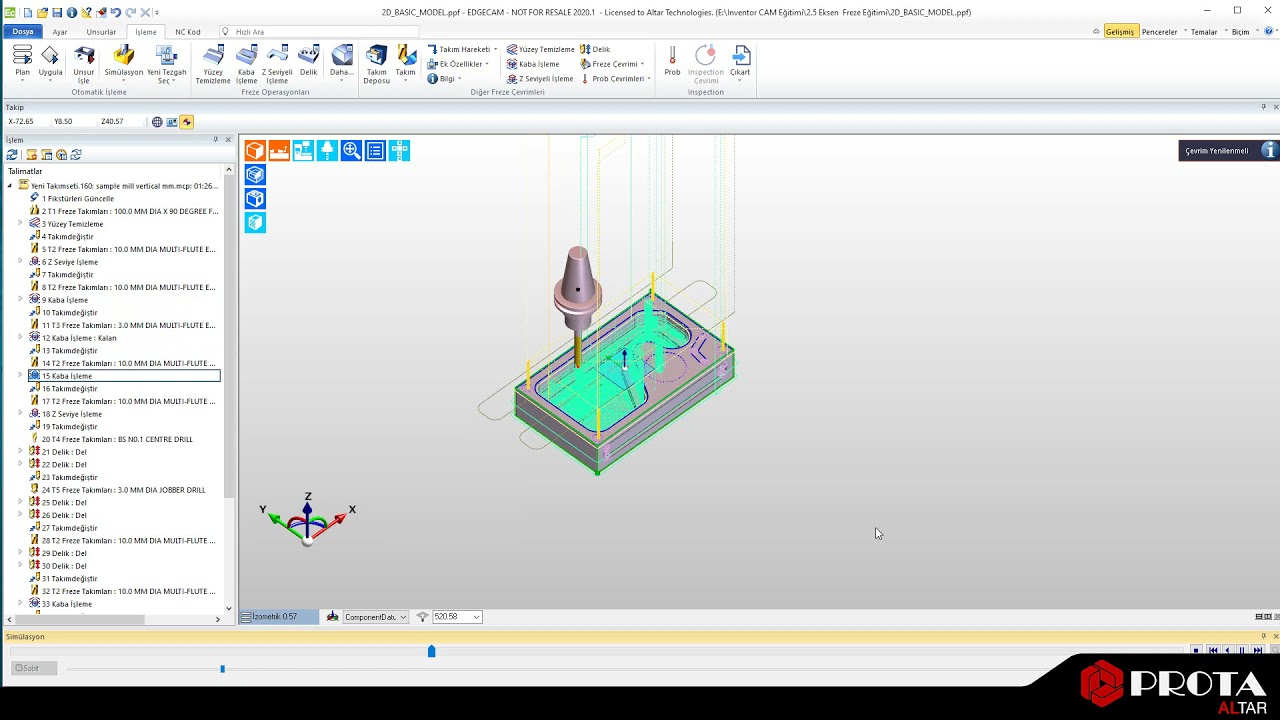Click the simulation stop button
The height and width of the screenshot is (720, 1280).
coord(1196,650)
